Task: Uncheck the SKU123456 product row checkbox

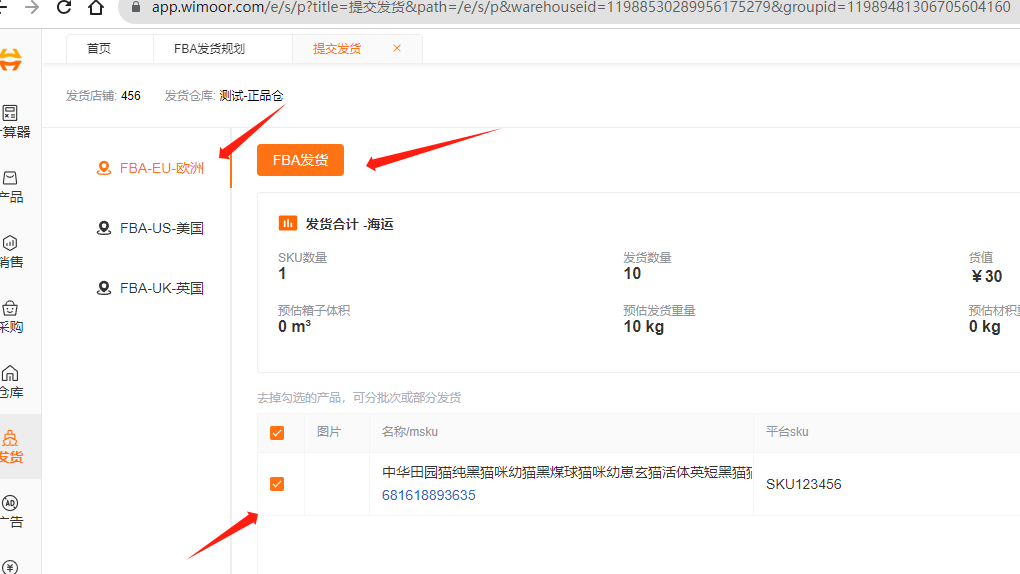Action: [277, 484]
